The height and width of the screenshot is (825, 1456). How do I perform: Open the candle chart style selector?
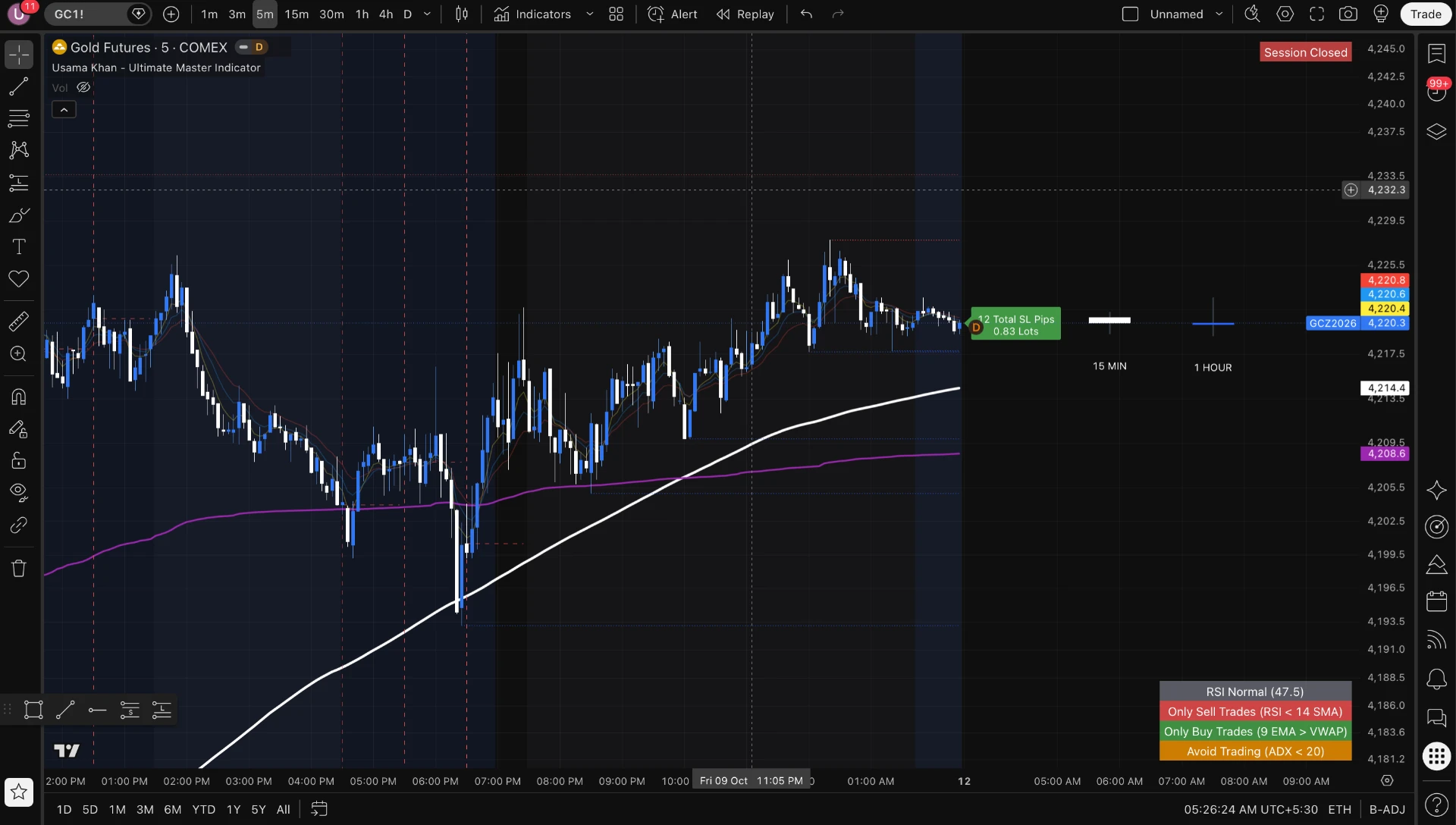[x=462, y=14]
